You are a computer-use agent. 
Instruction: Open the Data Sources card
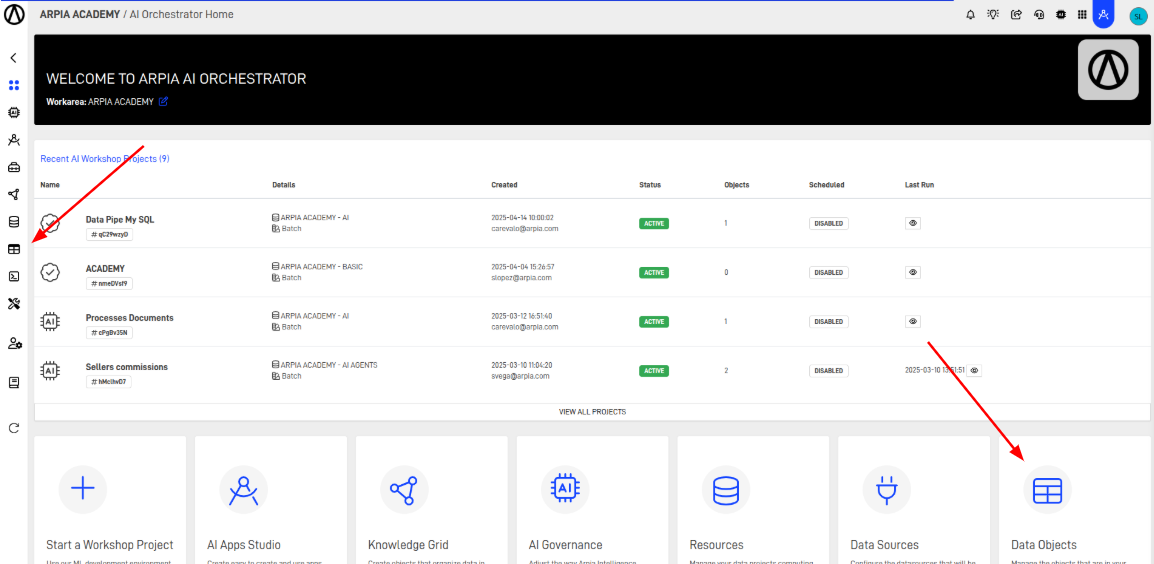[914, 500]
